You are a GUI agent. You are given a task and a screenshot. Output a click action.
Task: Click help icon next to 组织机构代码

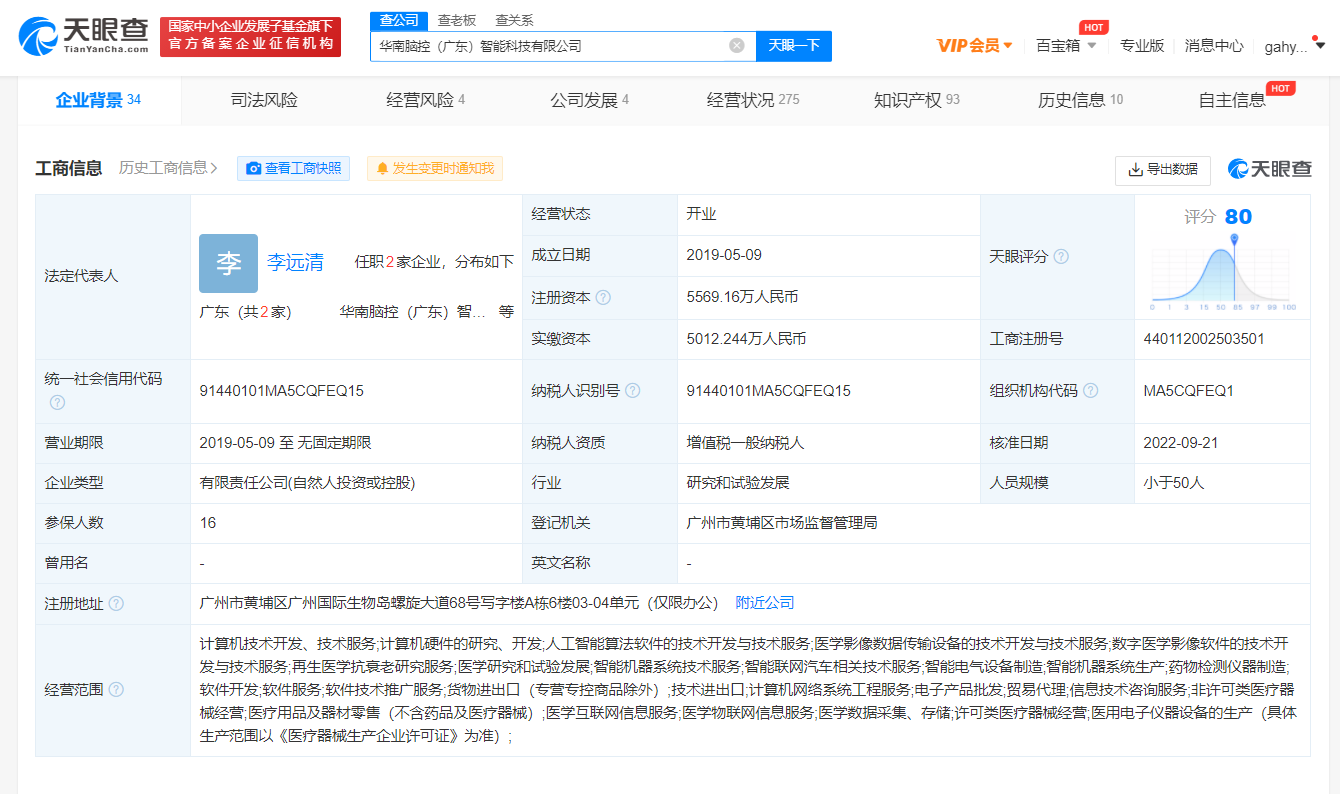(x=1090, y=391)
